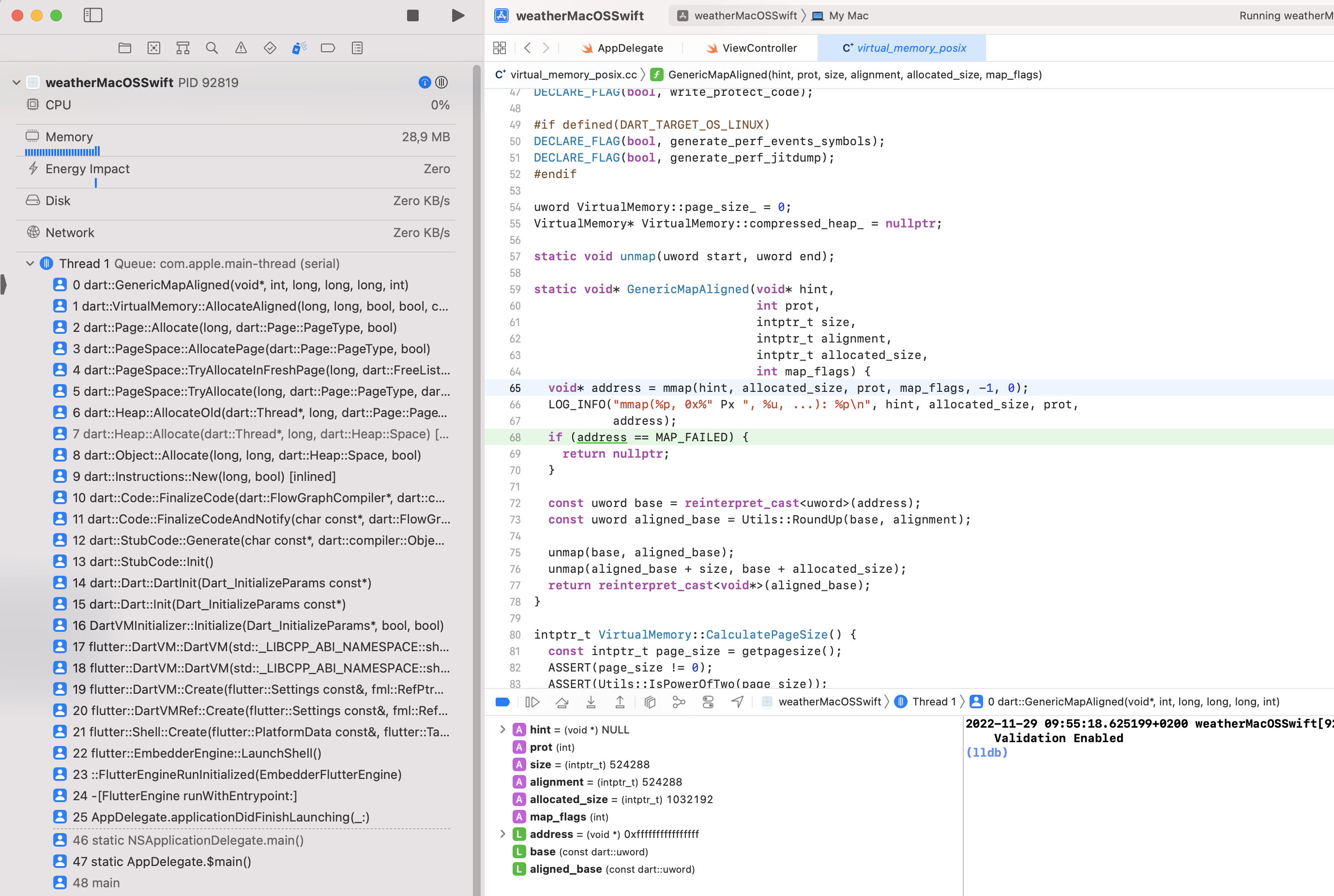Viewport: 1334px width, 896px height.
Task: Toggle the Simulate Location paper plane icon
Action: pos(737,702)
